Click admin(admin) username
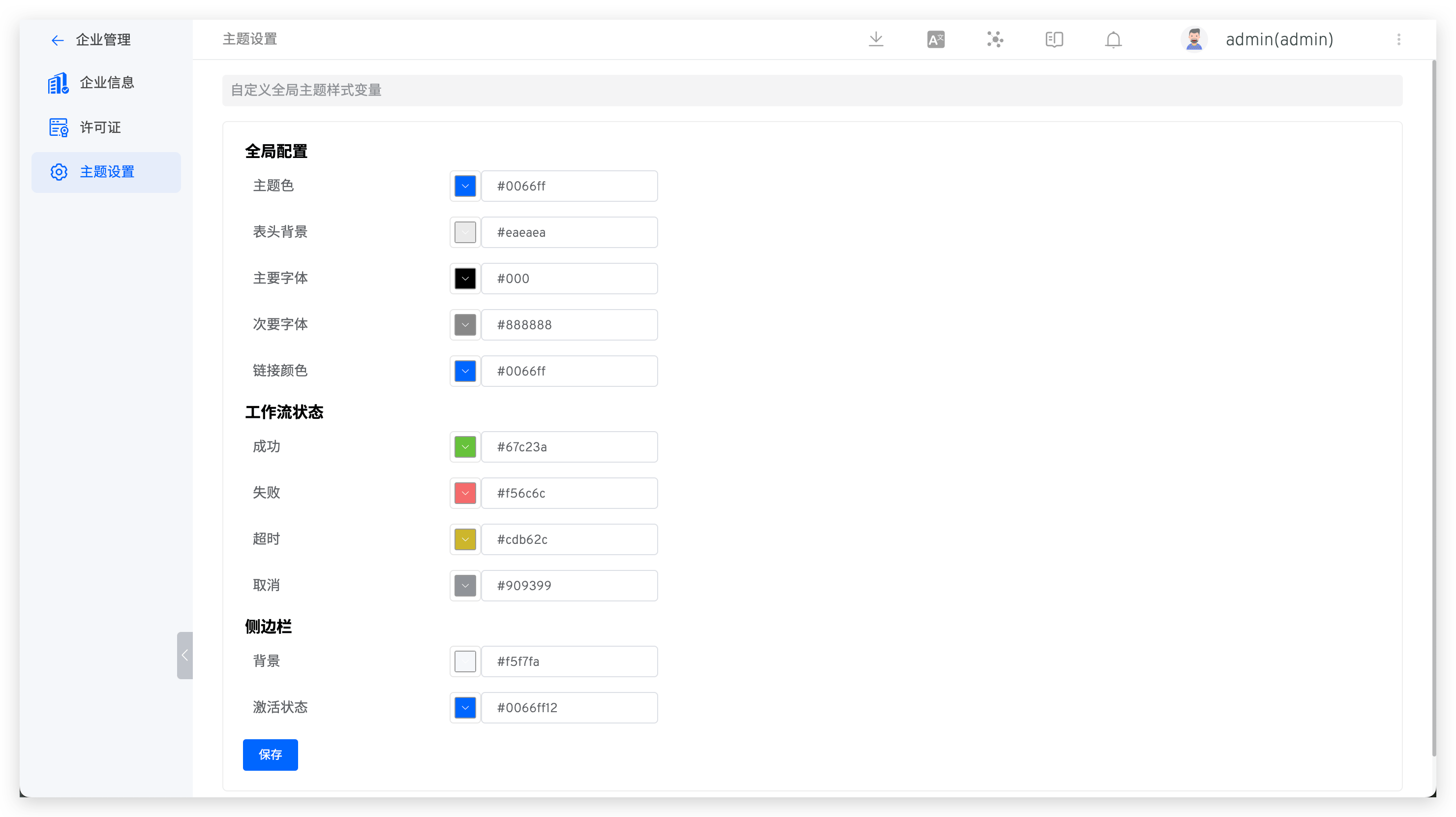 coord(1279,39)
